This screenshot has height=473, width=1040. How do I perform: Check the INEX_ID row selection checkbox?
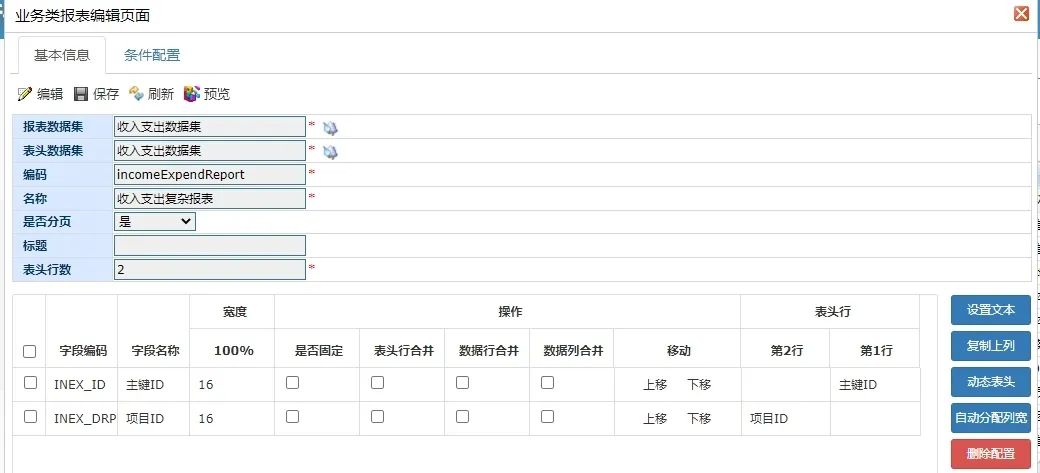click(x=30, y=383)
